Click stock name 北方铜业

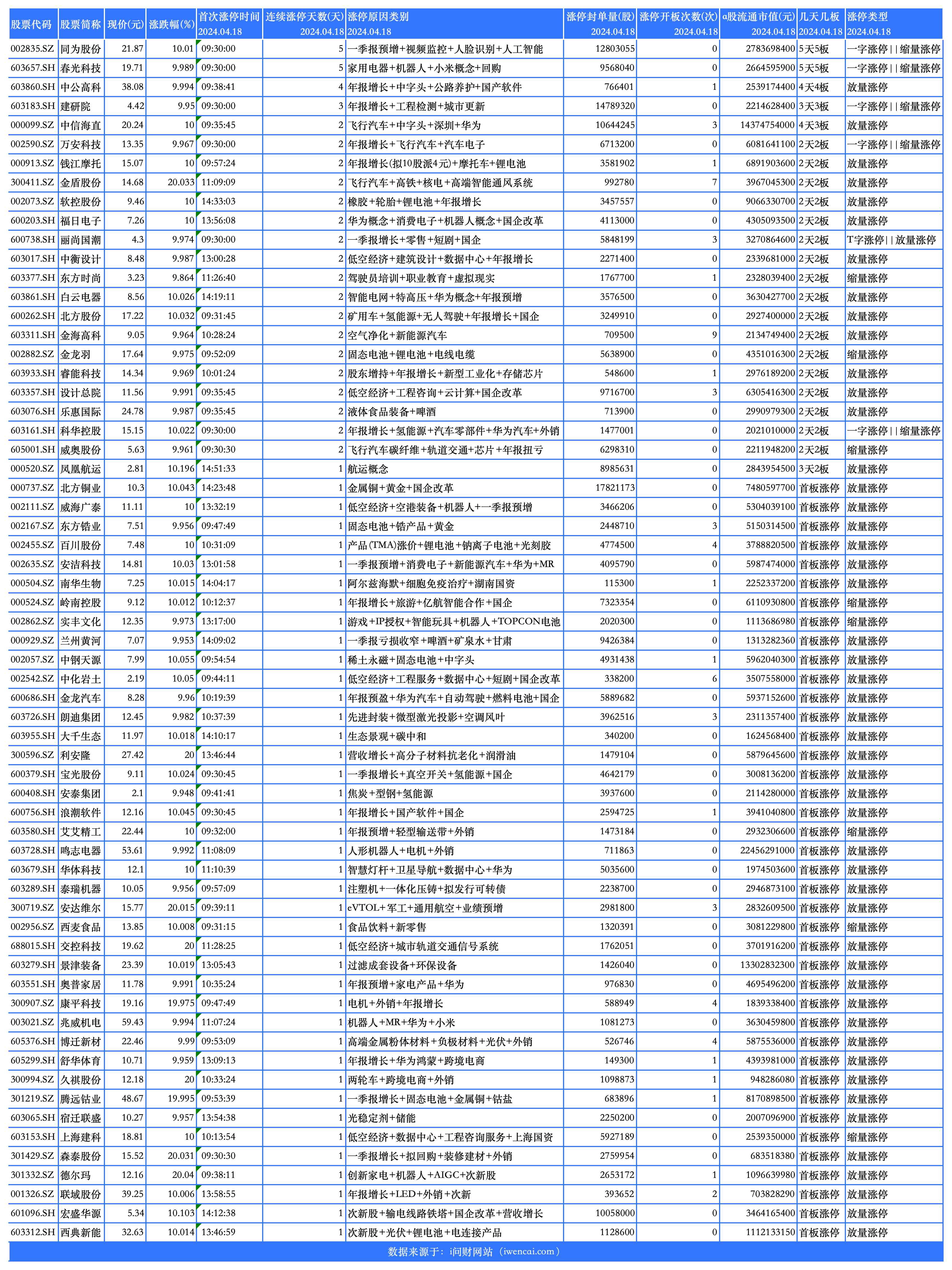[x=81, y=488]
